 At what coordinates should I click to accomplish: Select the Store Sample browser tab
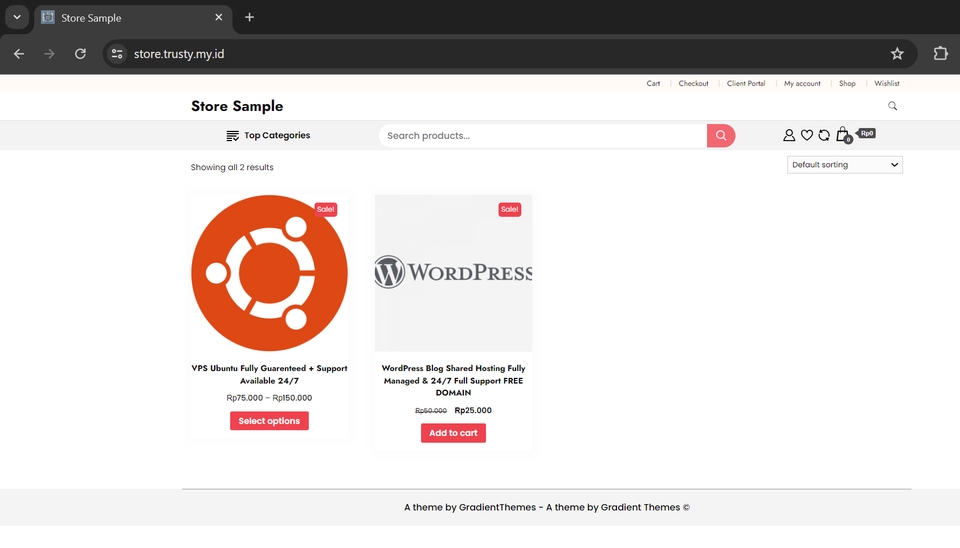coord(133,18)
